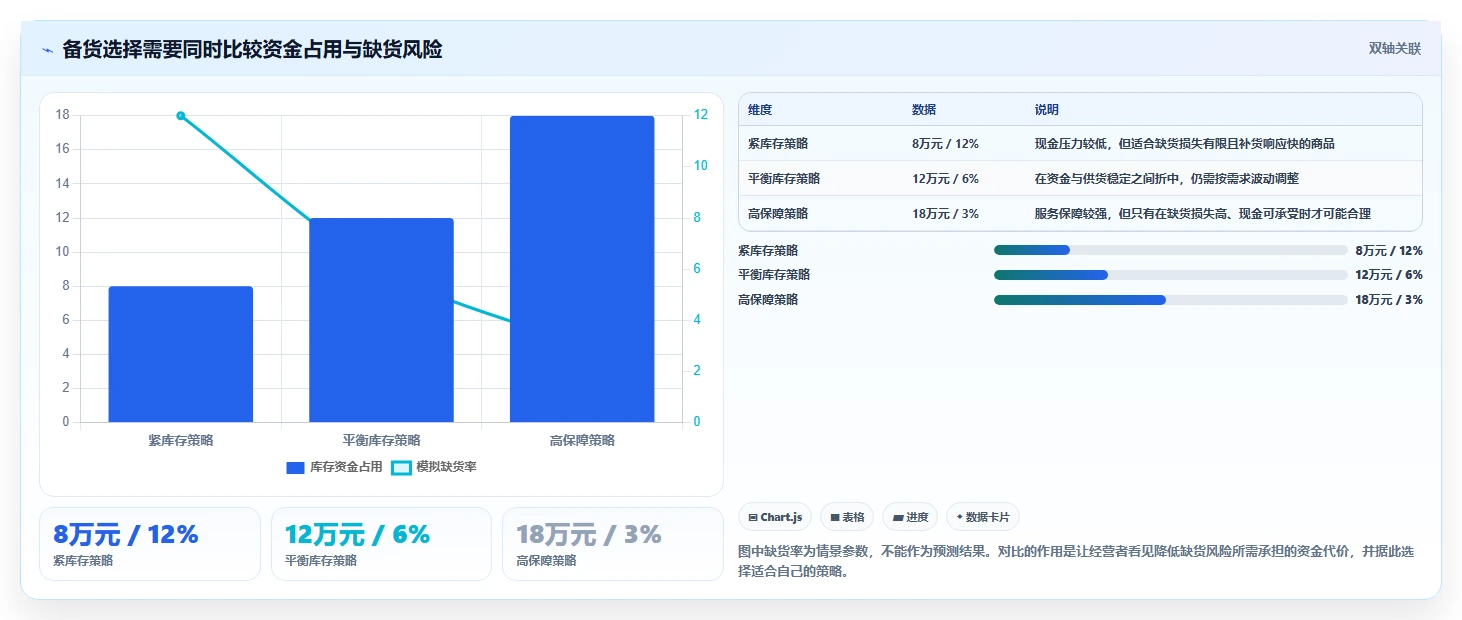Click the 高保障策略 label beside the progress bar
Screen dimensions: 1462x620
(x=768, y=300)
